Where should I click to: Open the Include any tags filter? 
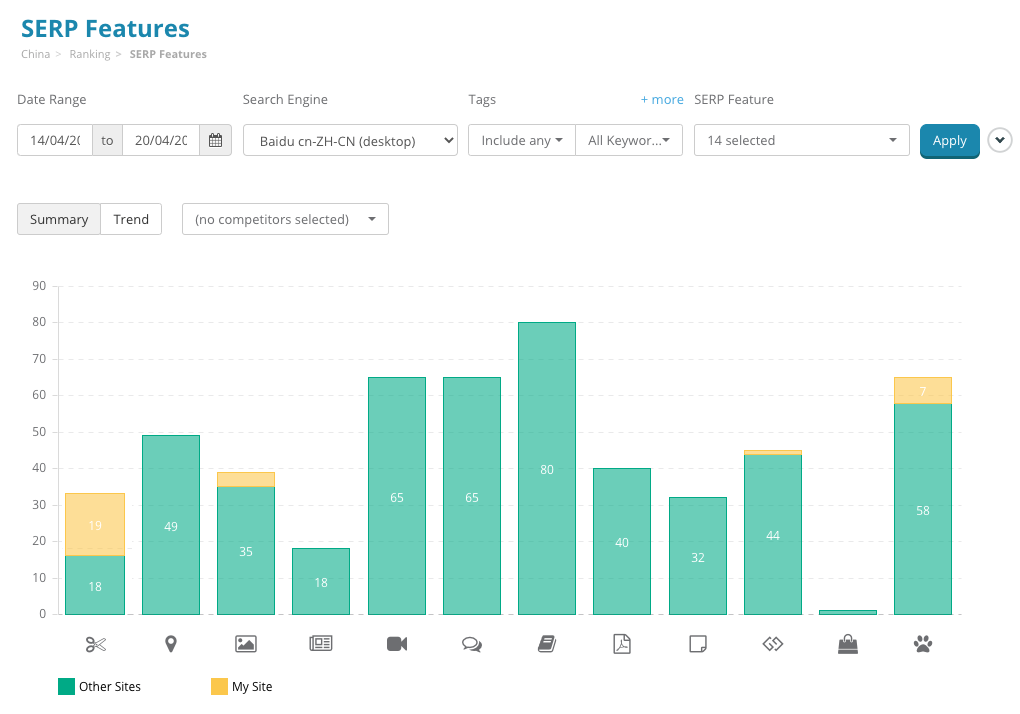(521, 140)
